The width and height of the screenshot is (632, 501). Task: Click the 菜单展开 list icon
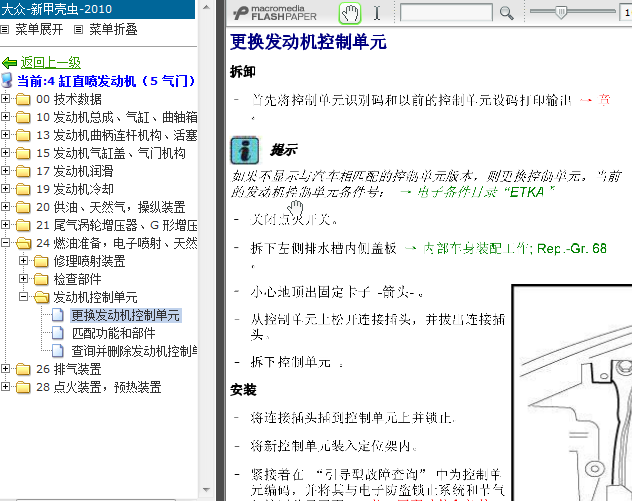4,29
